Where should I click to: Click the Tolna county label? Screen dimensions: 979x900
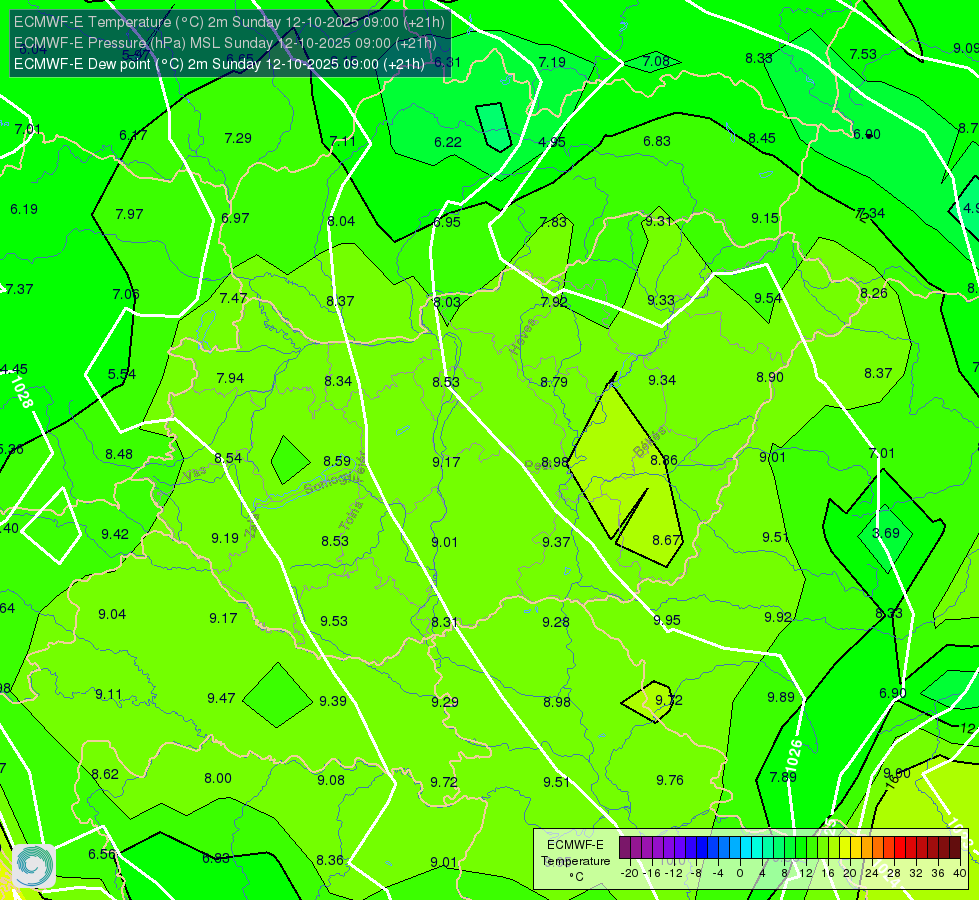click(x=351, y=515)
